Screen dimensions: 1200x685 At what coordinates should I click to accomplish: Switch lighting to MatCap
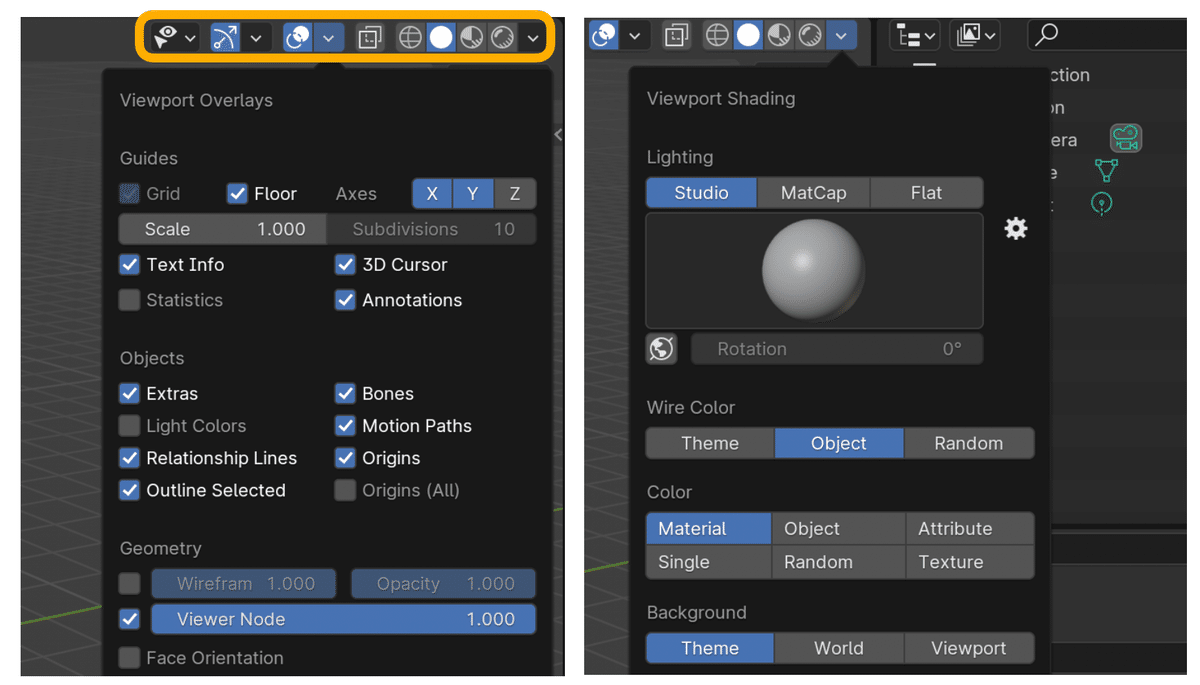coord(813,193)
